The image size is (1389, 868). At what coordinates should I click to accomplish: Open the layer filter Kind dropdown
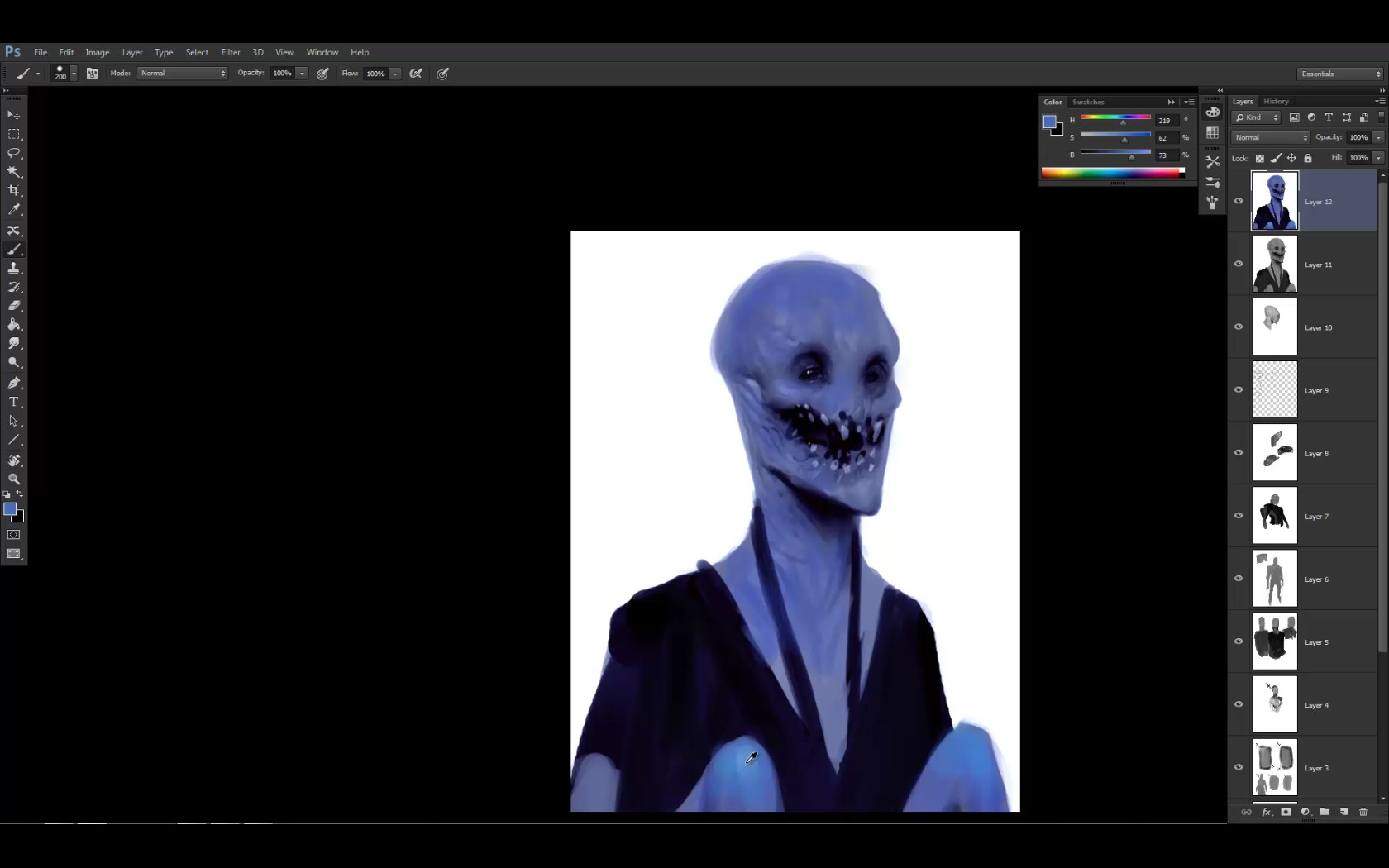[x=1256, y=117]
